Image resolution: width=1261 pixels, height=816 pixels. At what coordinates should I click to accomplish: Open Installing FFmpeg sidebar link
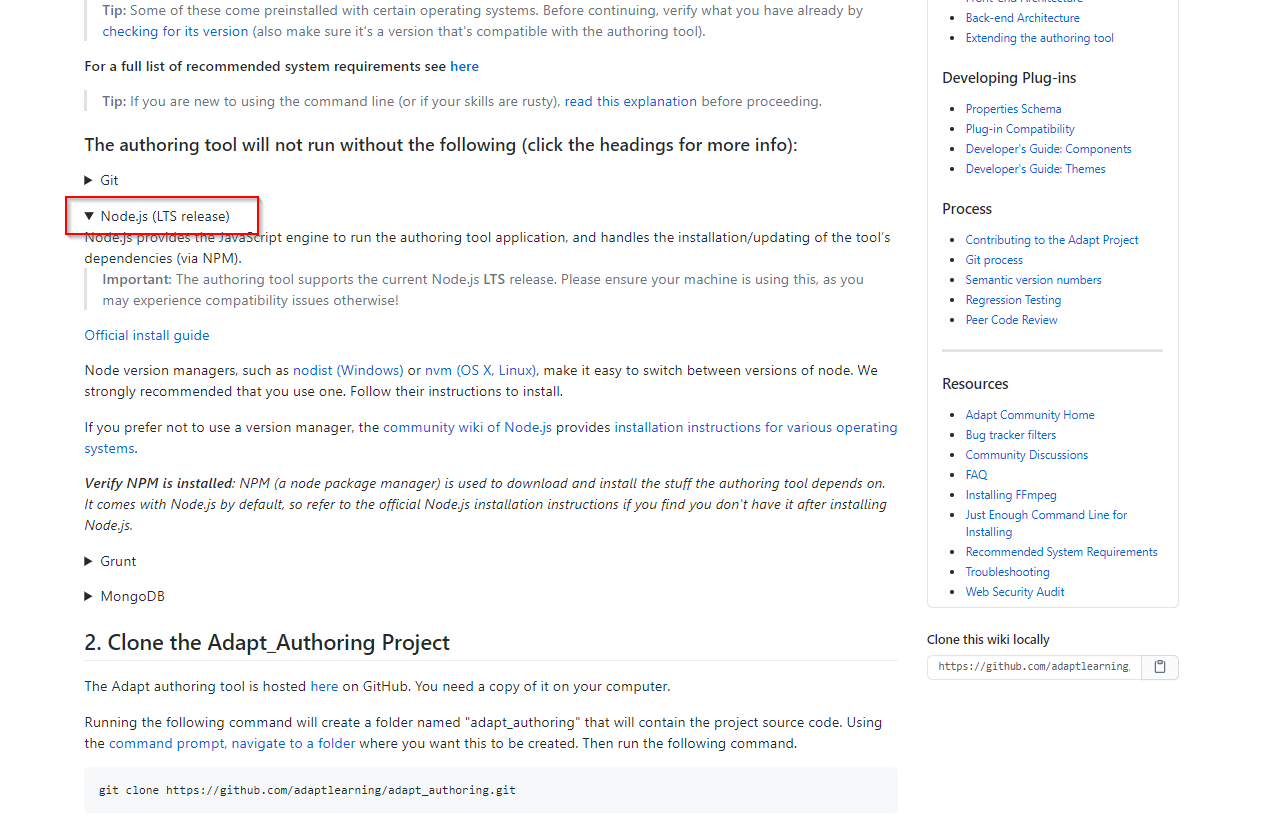1011,495
